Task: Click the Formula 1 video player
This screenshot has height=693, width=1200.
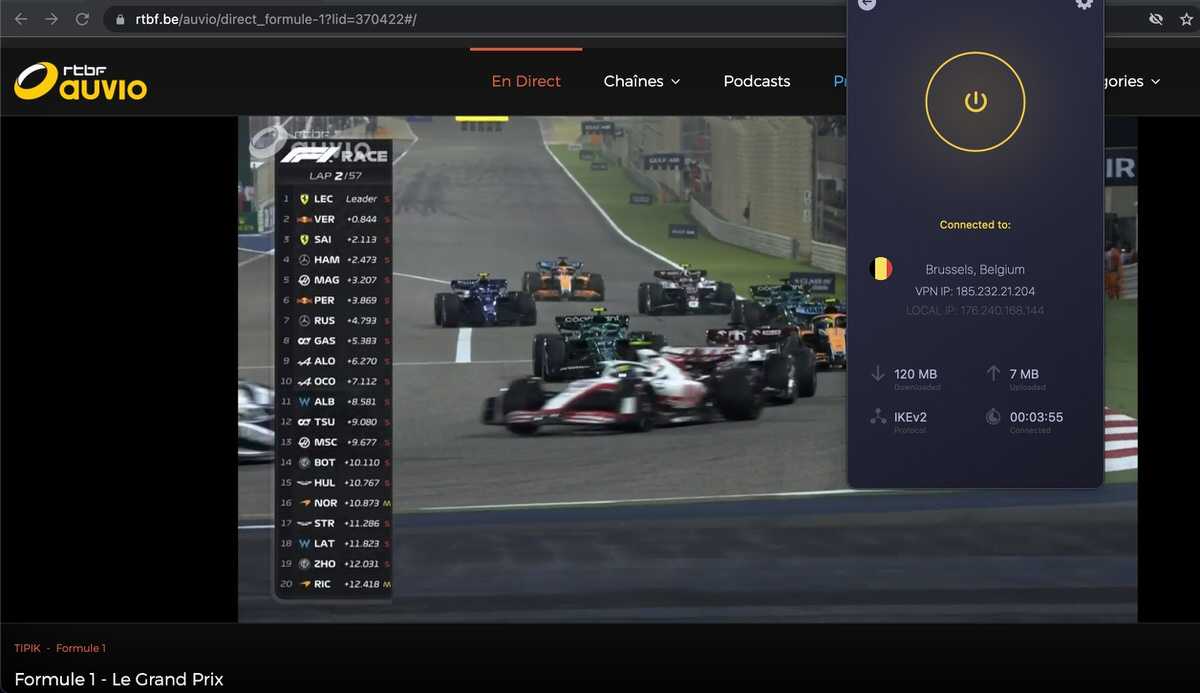Action: [687, 369]
